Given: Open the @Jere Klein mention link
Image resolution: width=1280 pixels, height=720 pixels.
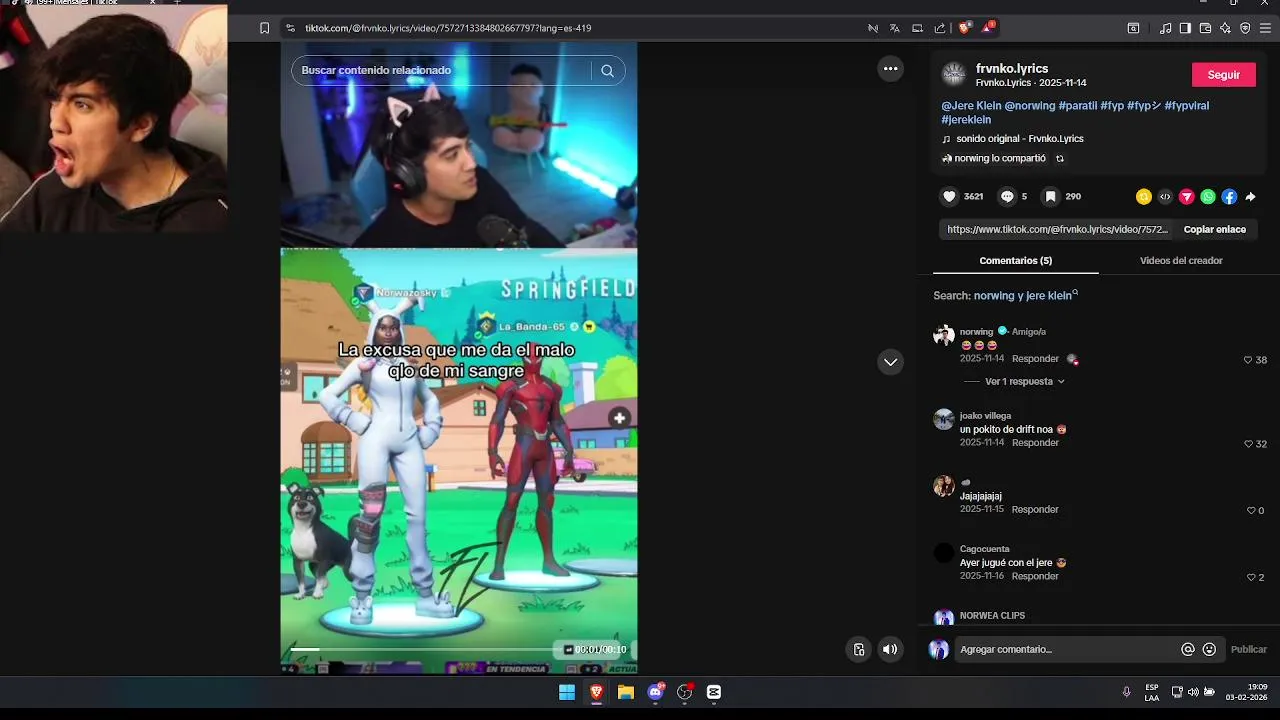Looking at the screenshot, I should click(970, 106).
